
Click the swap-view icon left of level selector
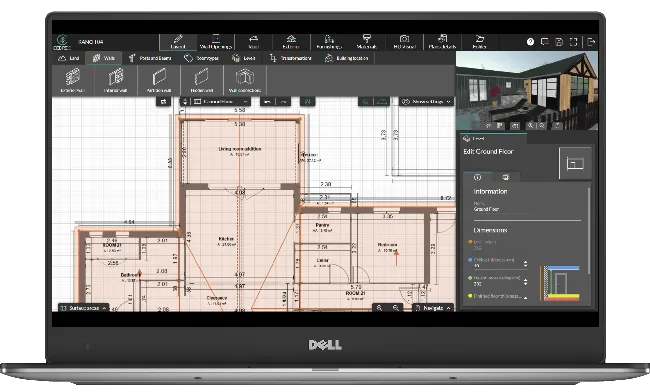tap(164, 102)
